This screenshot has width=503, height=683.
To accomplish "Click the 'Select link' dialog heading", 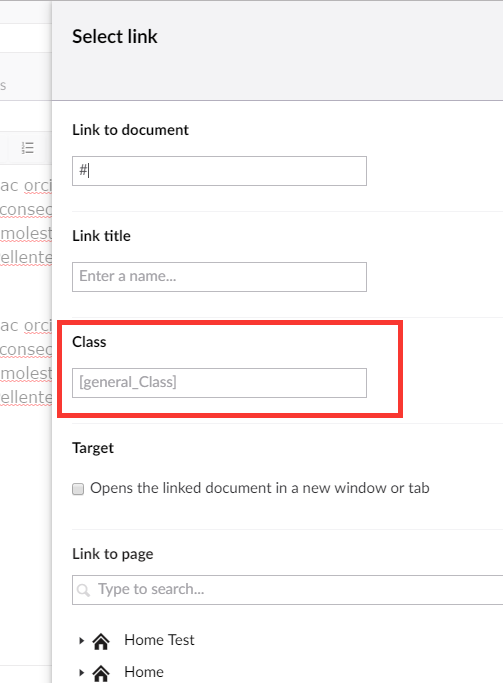I will click(x=115, y=37).
